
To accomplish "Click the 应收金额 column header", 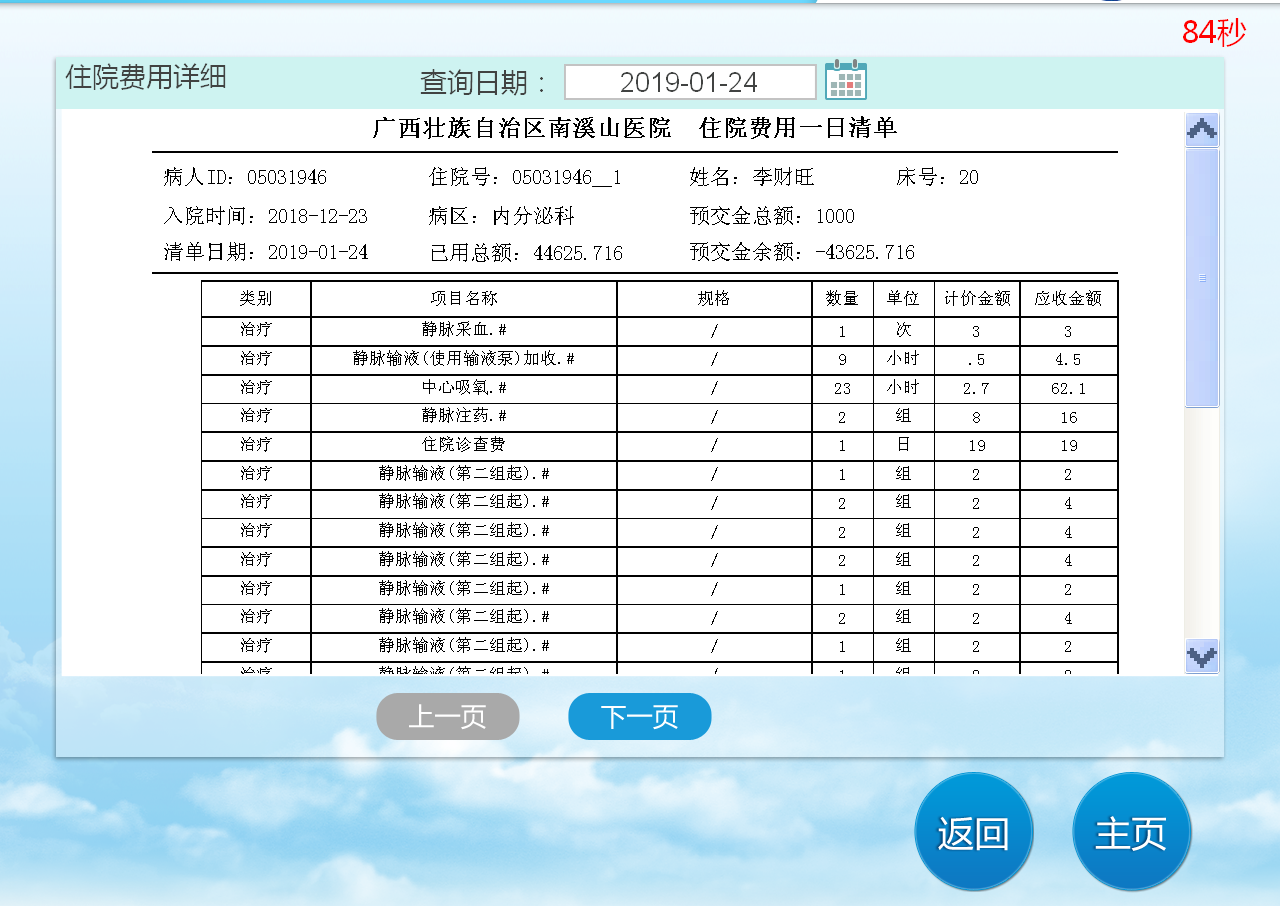I will coord(1067,299).
